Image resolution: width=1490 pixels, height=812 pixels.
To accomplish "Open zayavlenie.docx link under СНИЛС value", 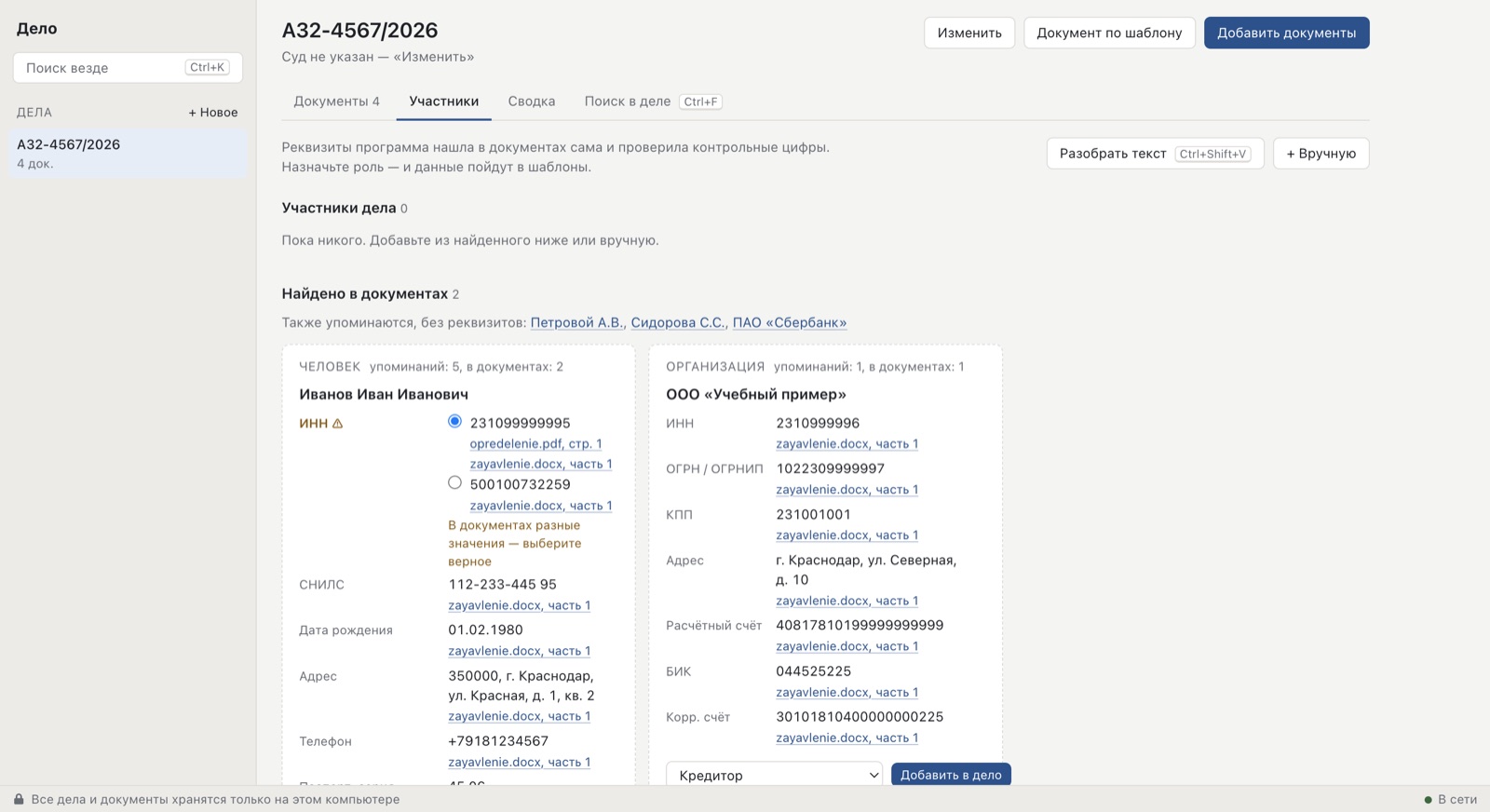I will point(520,605).
